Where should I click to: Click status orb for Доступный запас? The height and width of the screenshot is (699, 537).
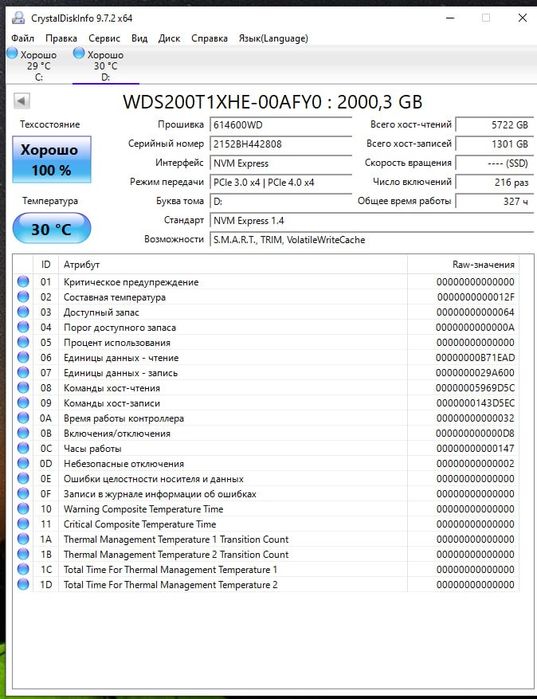(x=23, y=312)
